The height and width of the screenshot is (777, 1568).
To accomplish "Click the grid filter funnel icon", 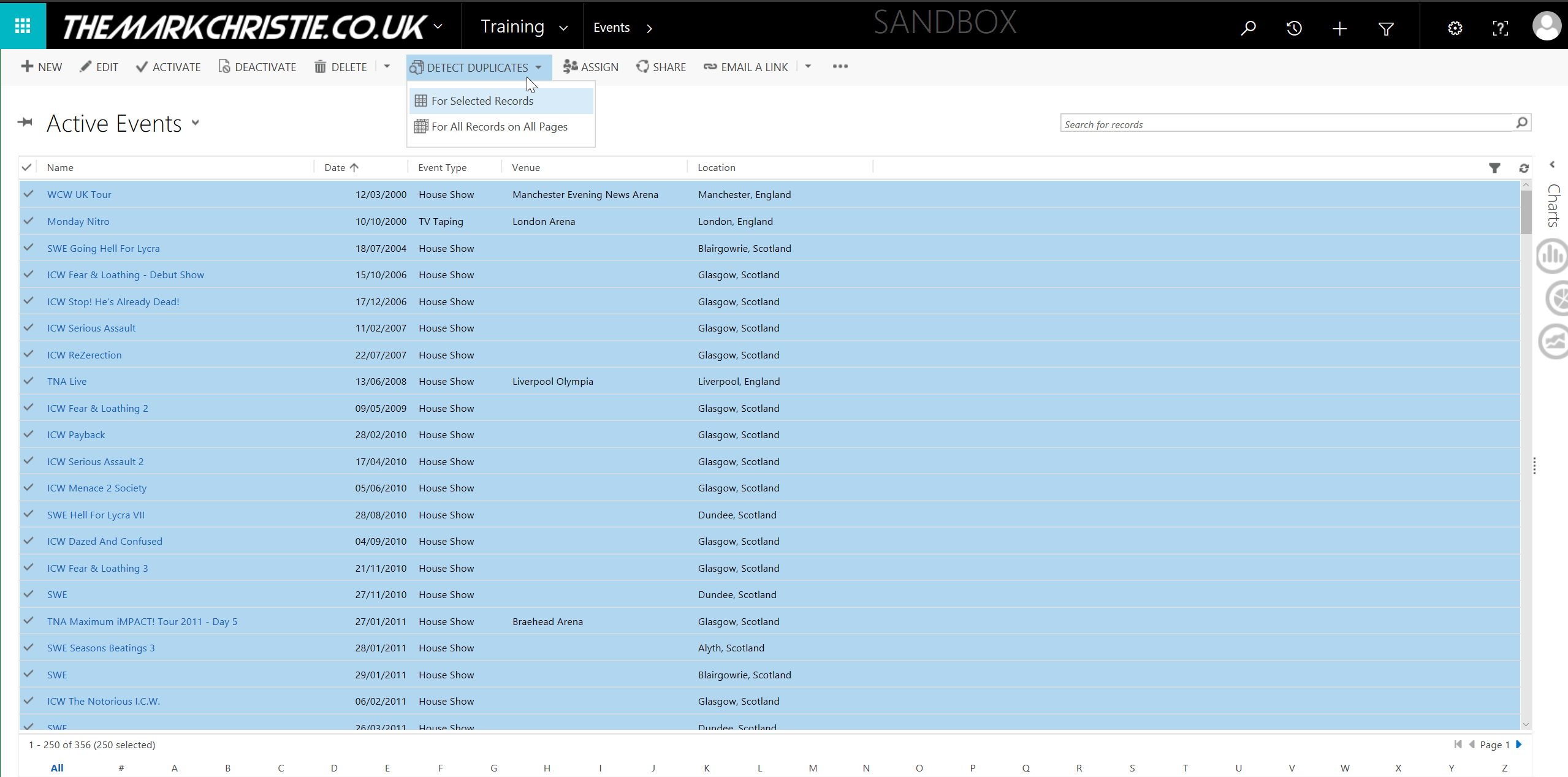I will (1494, 168).
